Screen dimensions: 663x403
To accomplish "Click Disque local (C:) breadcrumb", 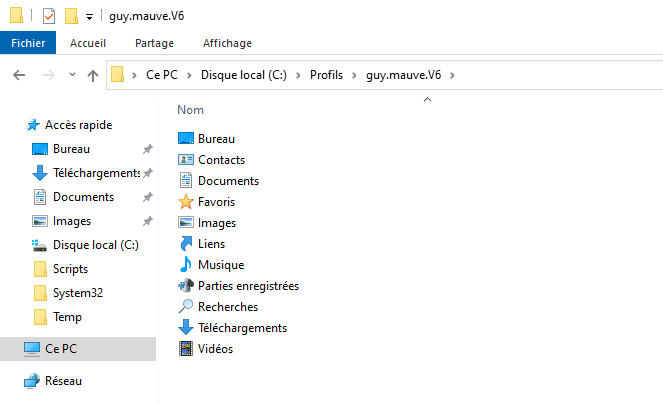I will (x=244, y=75).
